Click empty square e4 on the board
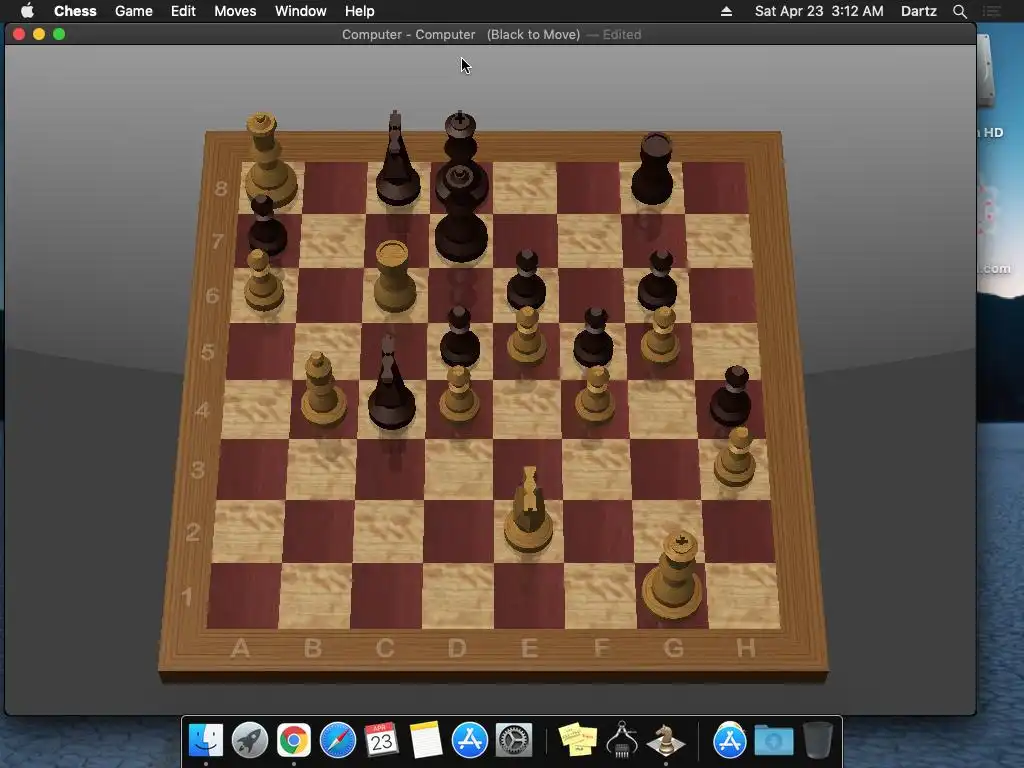 coord(526,409)
